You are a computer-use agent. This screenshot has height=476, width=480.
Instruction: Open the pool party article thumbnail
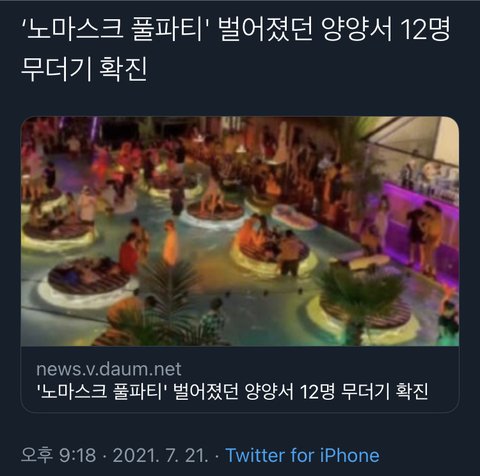(x=240, y=231)
